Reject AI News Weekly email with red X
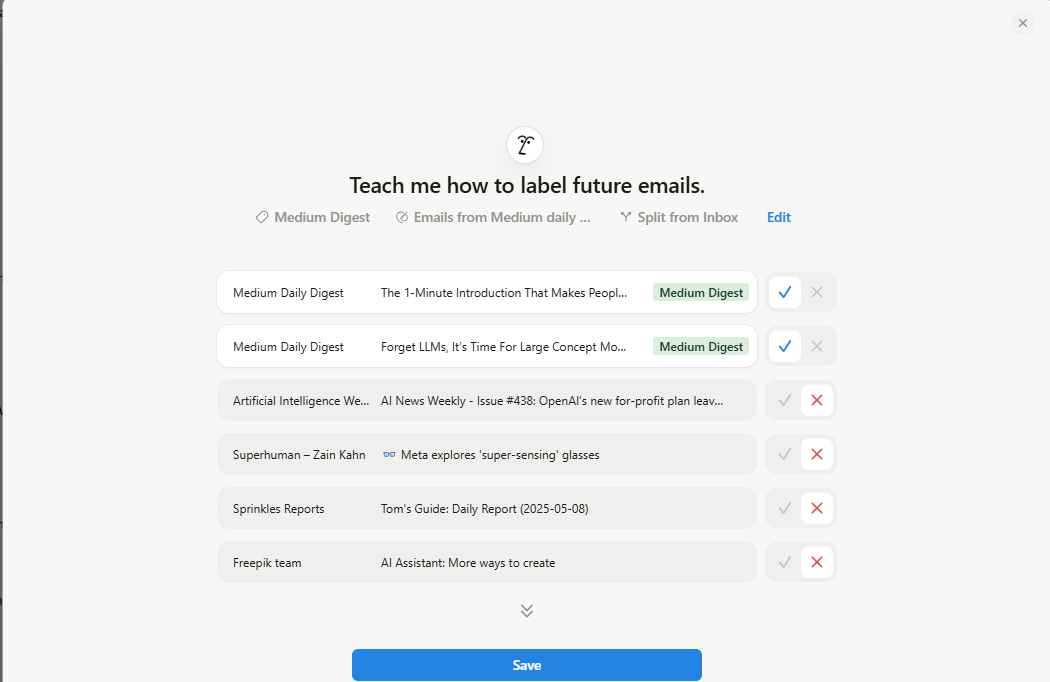 click(817, 400)
